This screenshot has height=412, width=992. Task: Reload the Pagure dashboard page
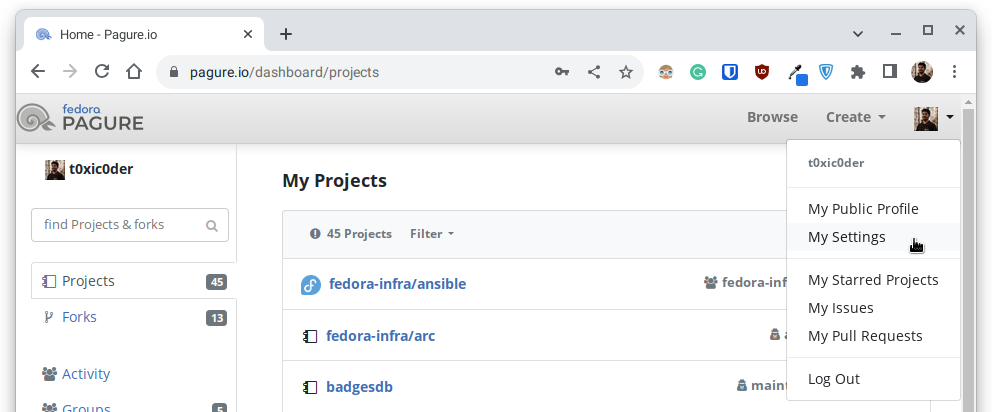[x=102, y=72]
